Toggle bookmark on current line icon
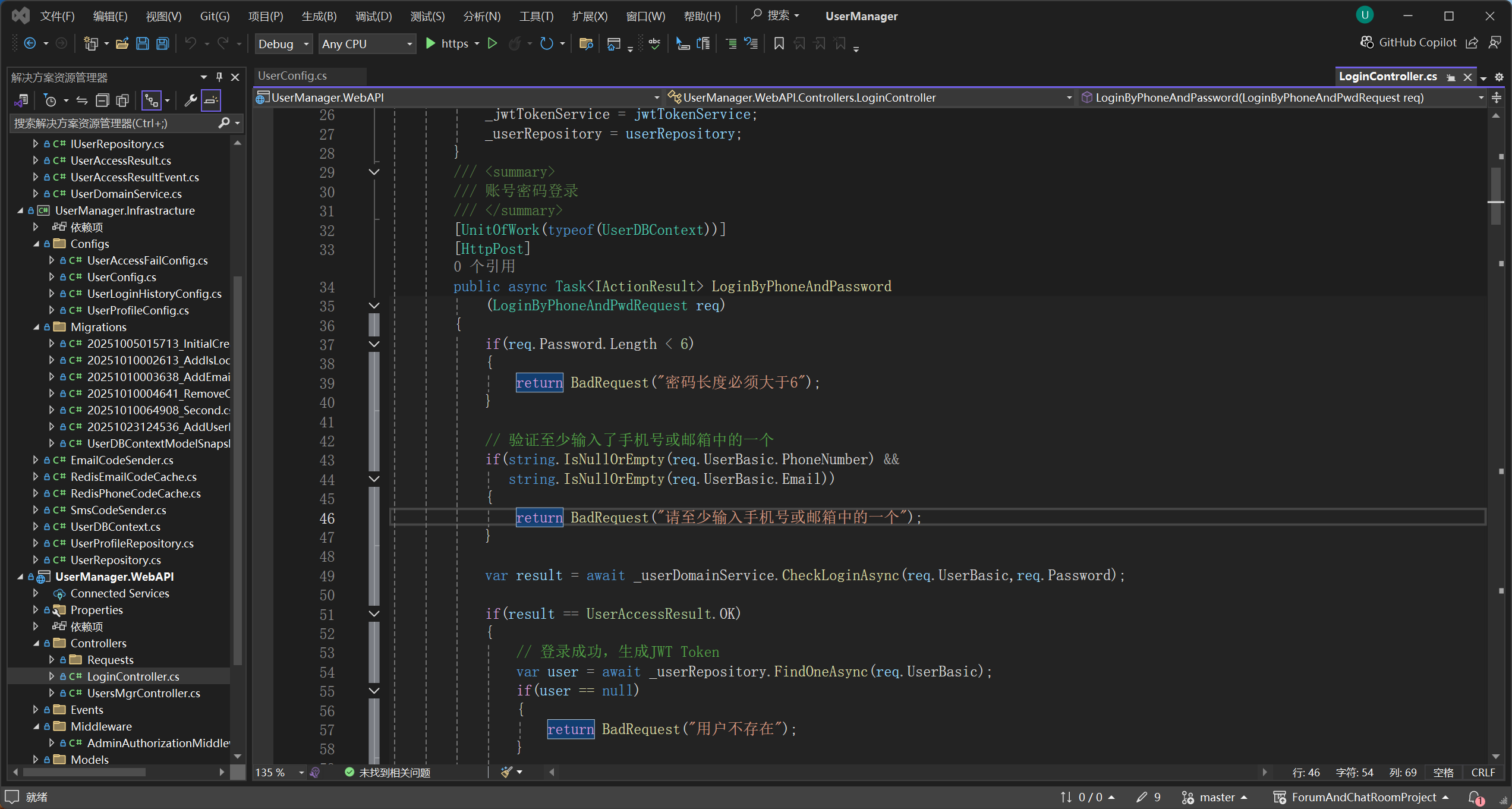The image size is (1512, 809). point(779,43)
